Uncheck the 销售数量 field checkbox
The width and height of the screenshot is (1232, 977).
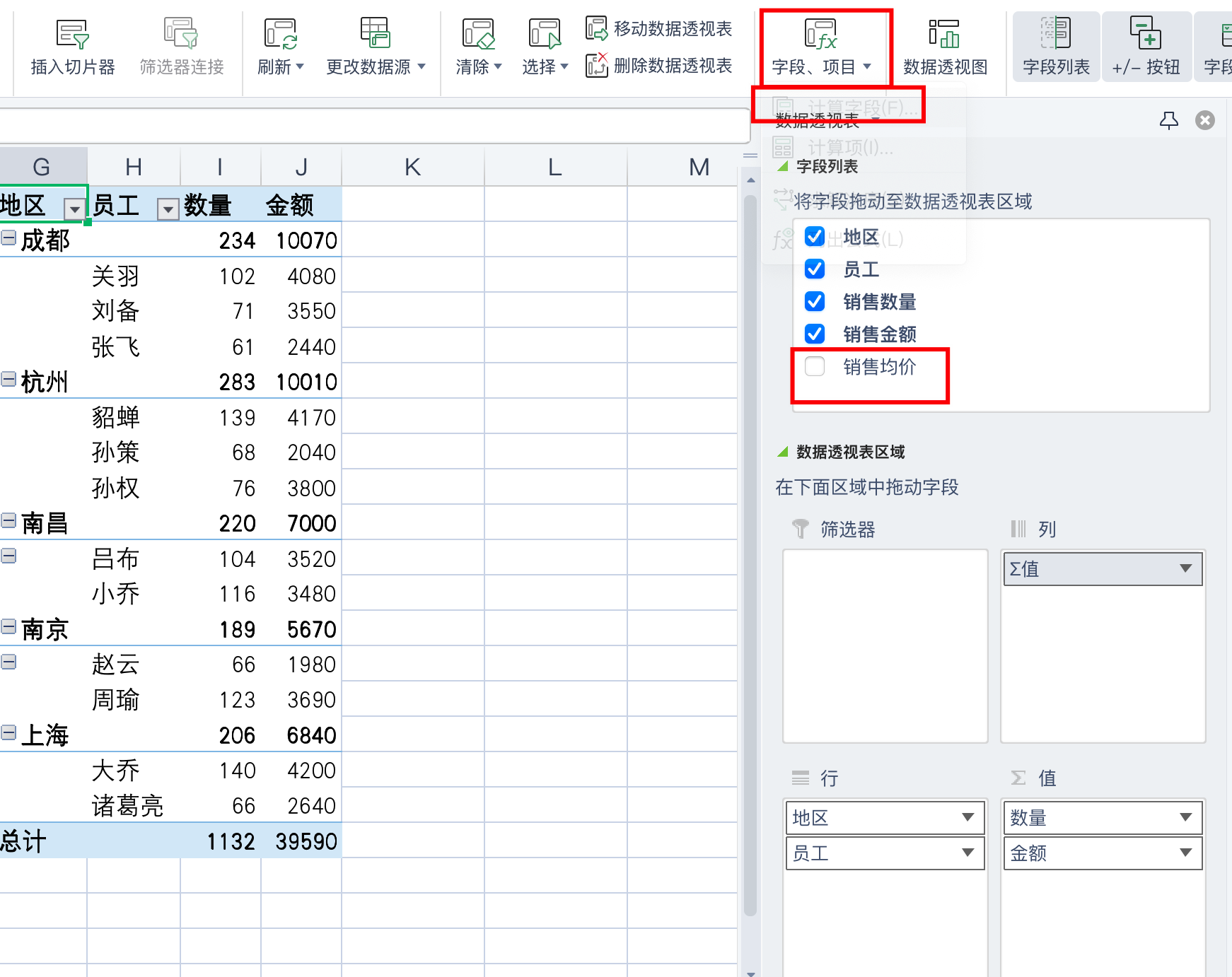point(815,302)
